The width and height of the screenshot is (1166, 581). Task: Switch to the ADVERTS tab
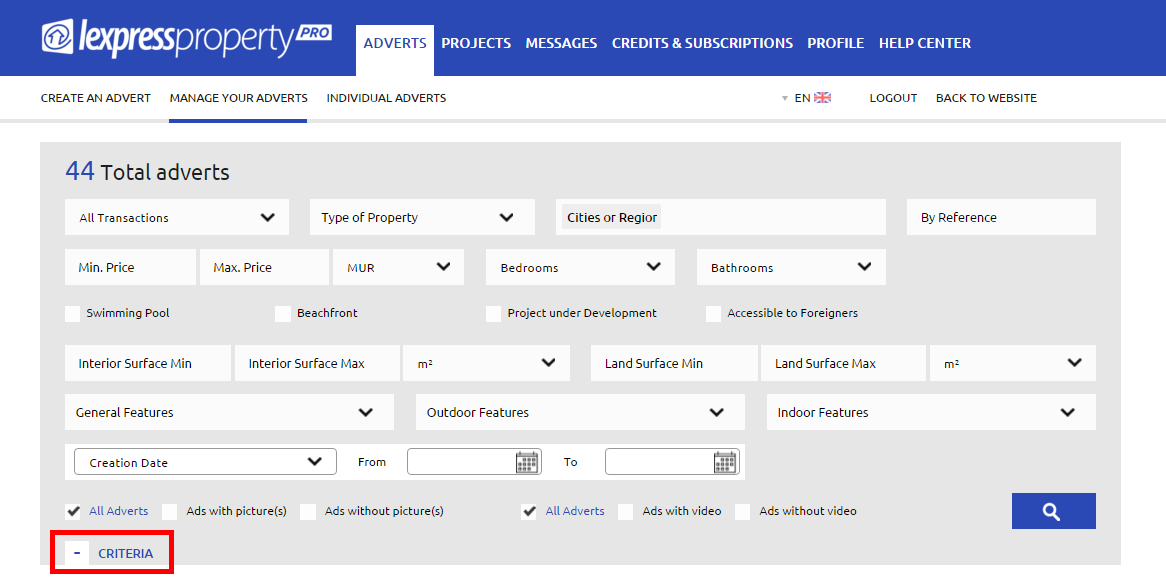click(x=395, y=43)
